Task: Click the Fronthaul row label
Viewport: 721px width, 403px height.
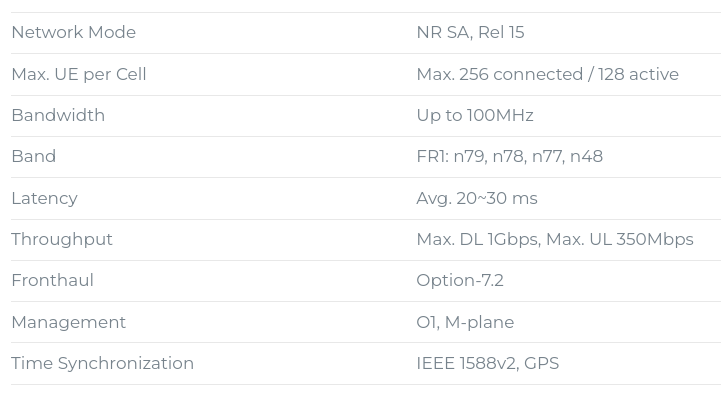Action: (x=52, y=280)
